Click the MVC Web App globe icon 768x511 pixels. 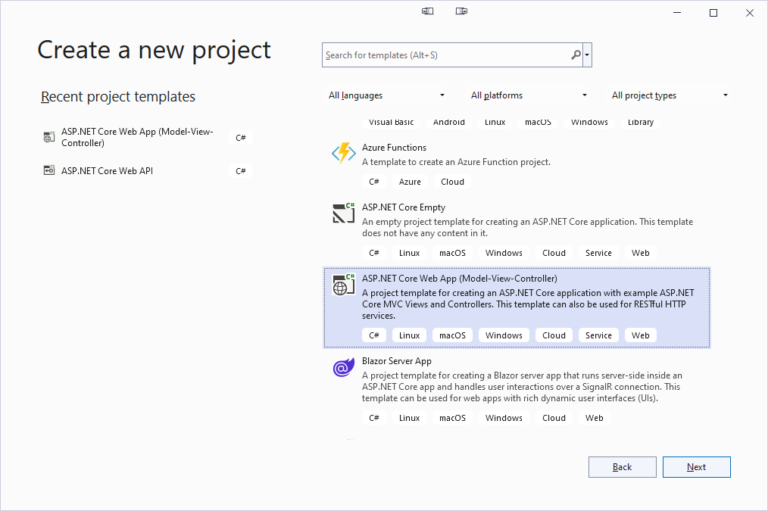click(343, 285)
